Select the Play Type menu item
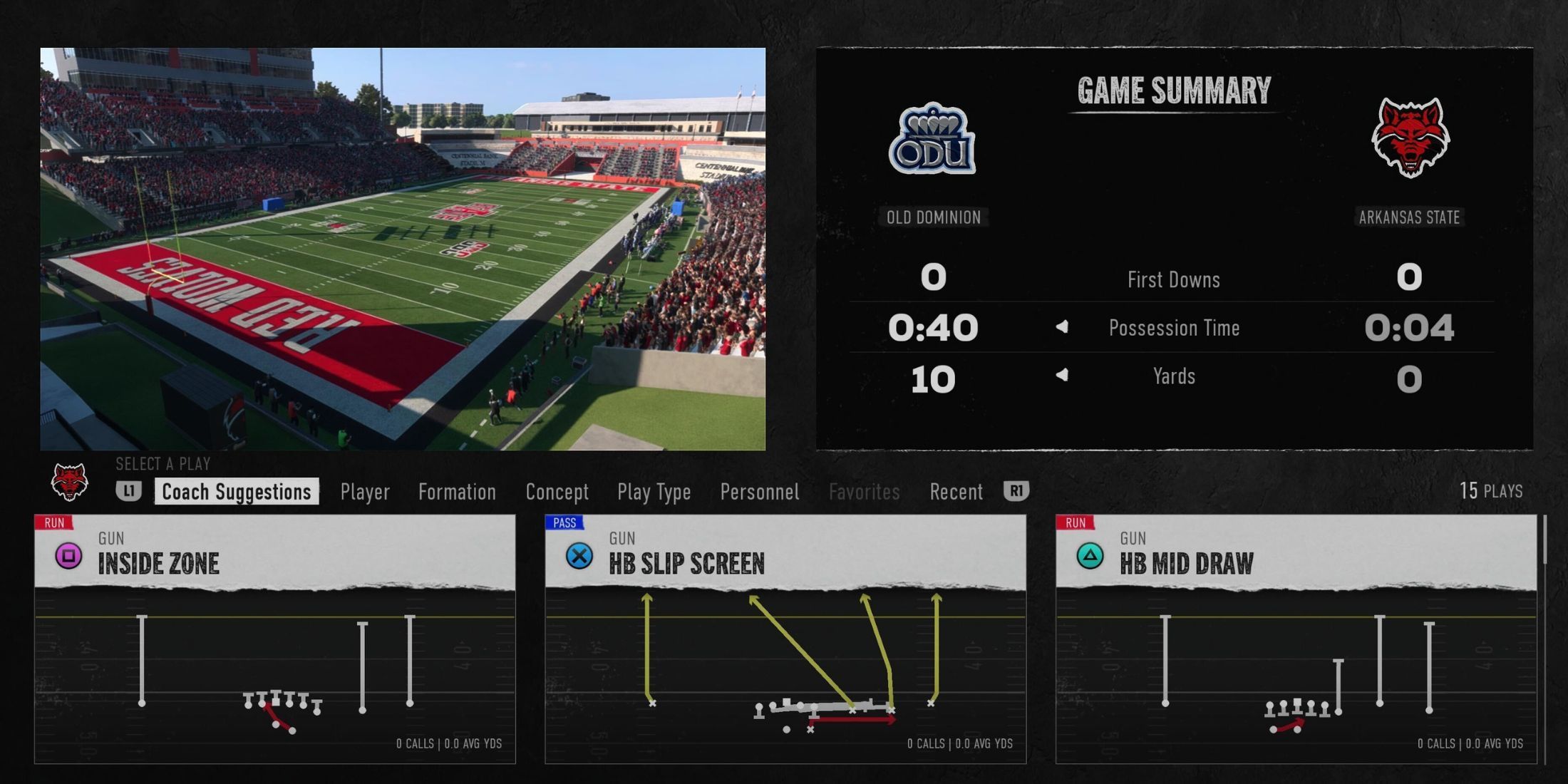 653,492
